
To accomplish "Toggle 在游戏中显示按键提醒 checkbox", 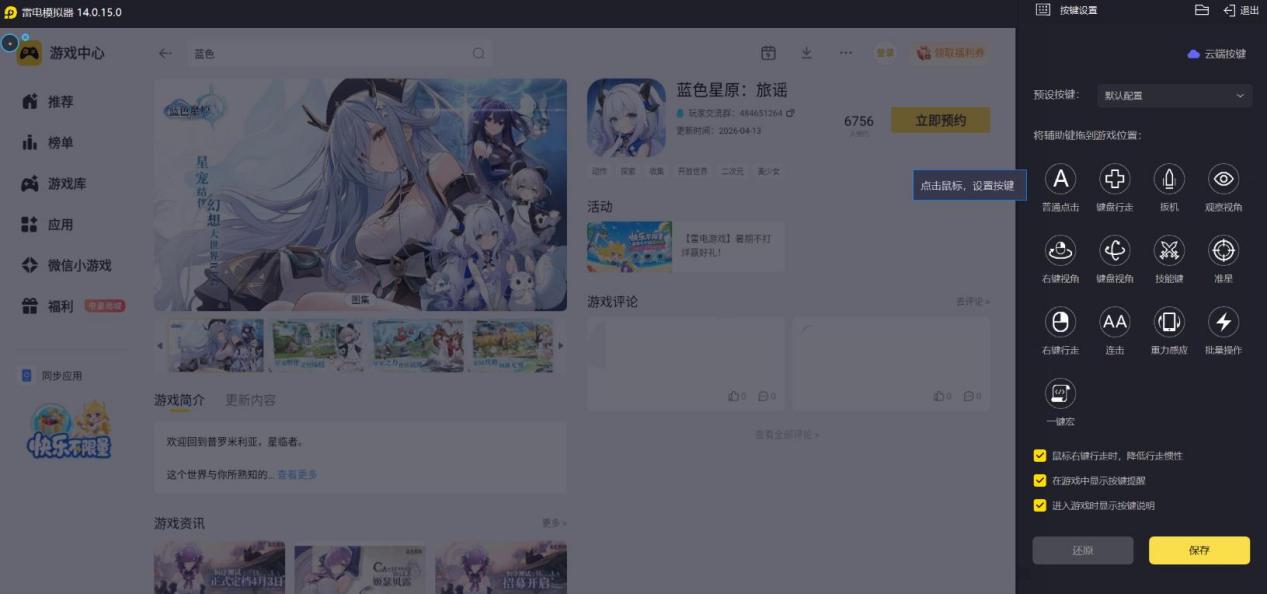I will [1040, 481].
